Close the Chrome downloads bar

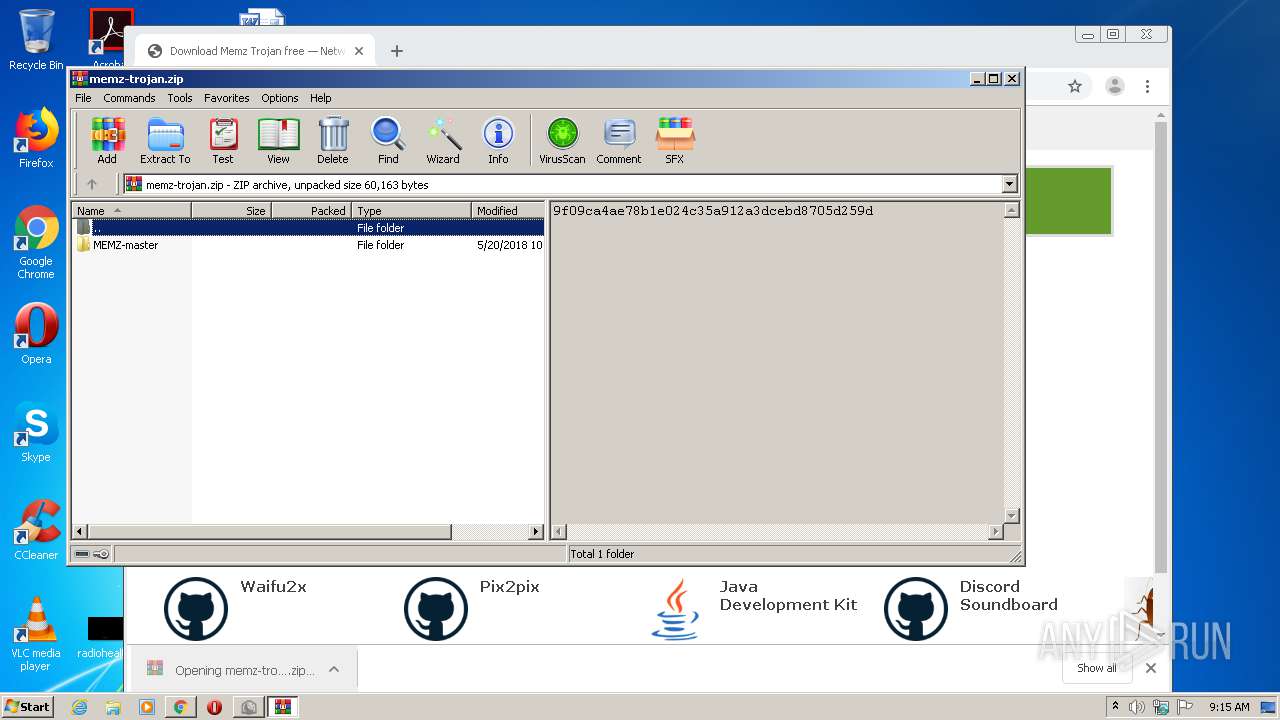pyautogui.click(x=1151, y=668)
